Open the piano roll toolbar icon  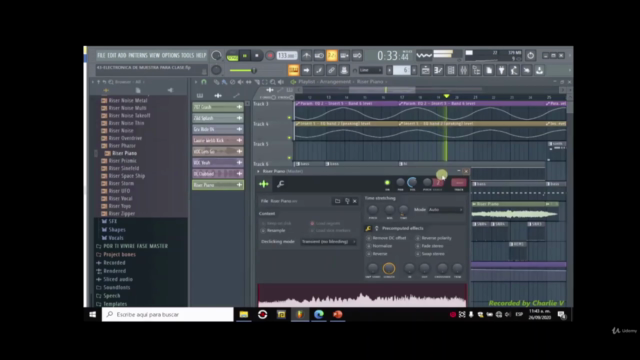pos(438,71)
